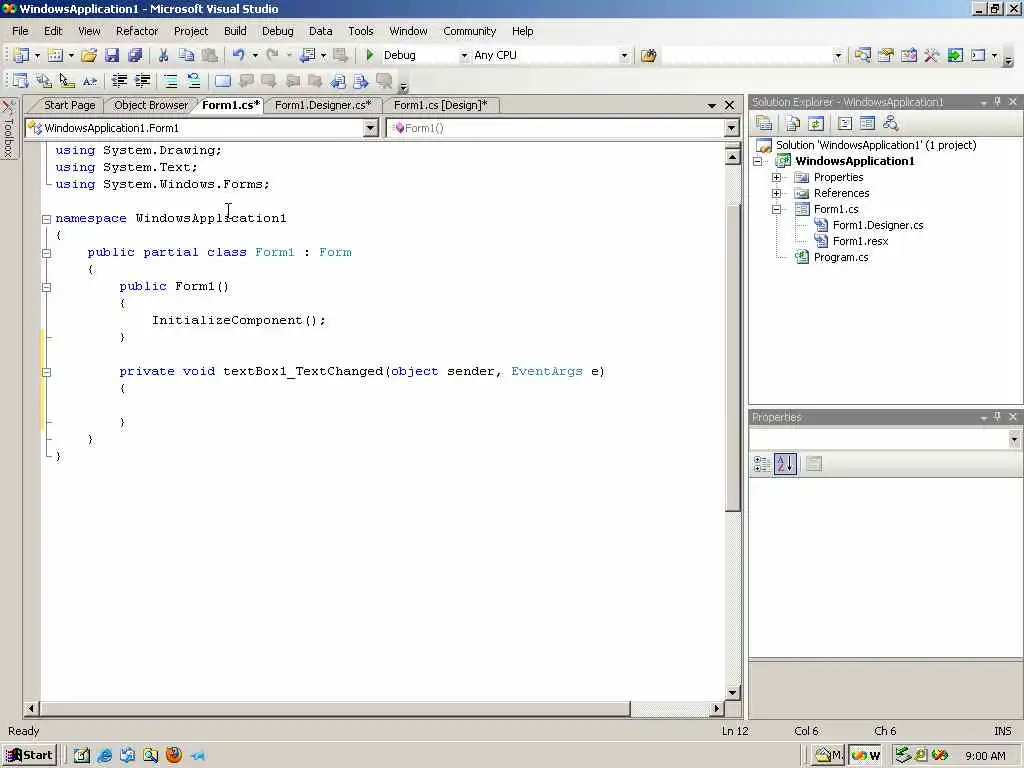
Task: Undo the last edit with the Undo icon
Action: (239, 56)
